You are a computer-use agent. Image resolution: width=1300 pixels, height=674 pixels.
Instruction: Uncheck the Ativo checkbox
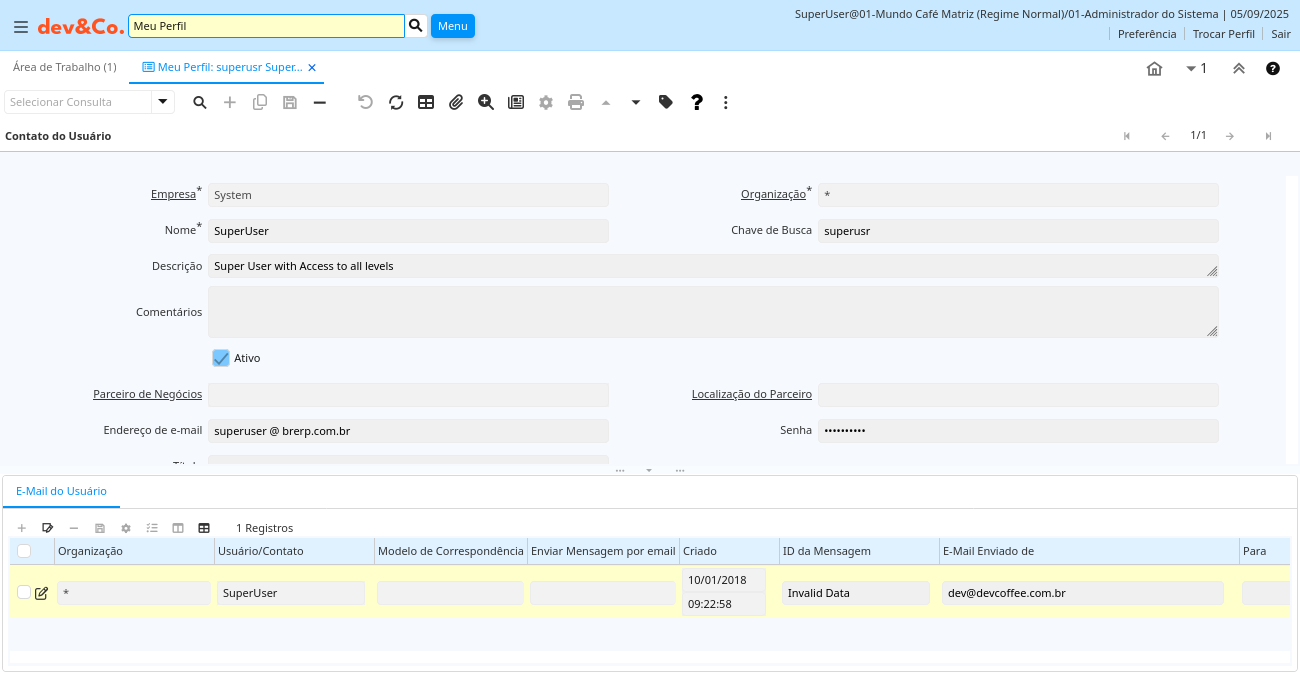pyautogui.click(x=221, y=358)
